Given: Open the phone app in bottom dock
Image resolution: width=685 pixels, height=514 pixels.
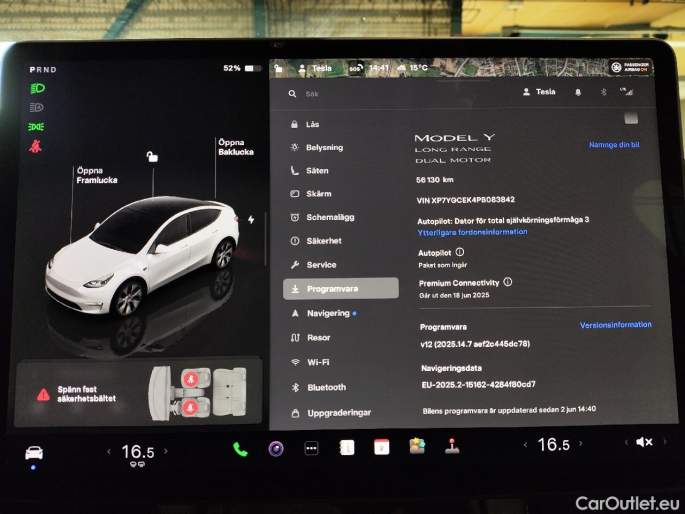Looking at the screenshot, I should coord(240,449).
